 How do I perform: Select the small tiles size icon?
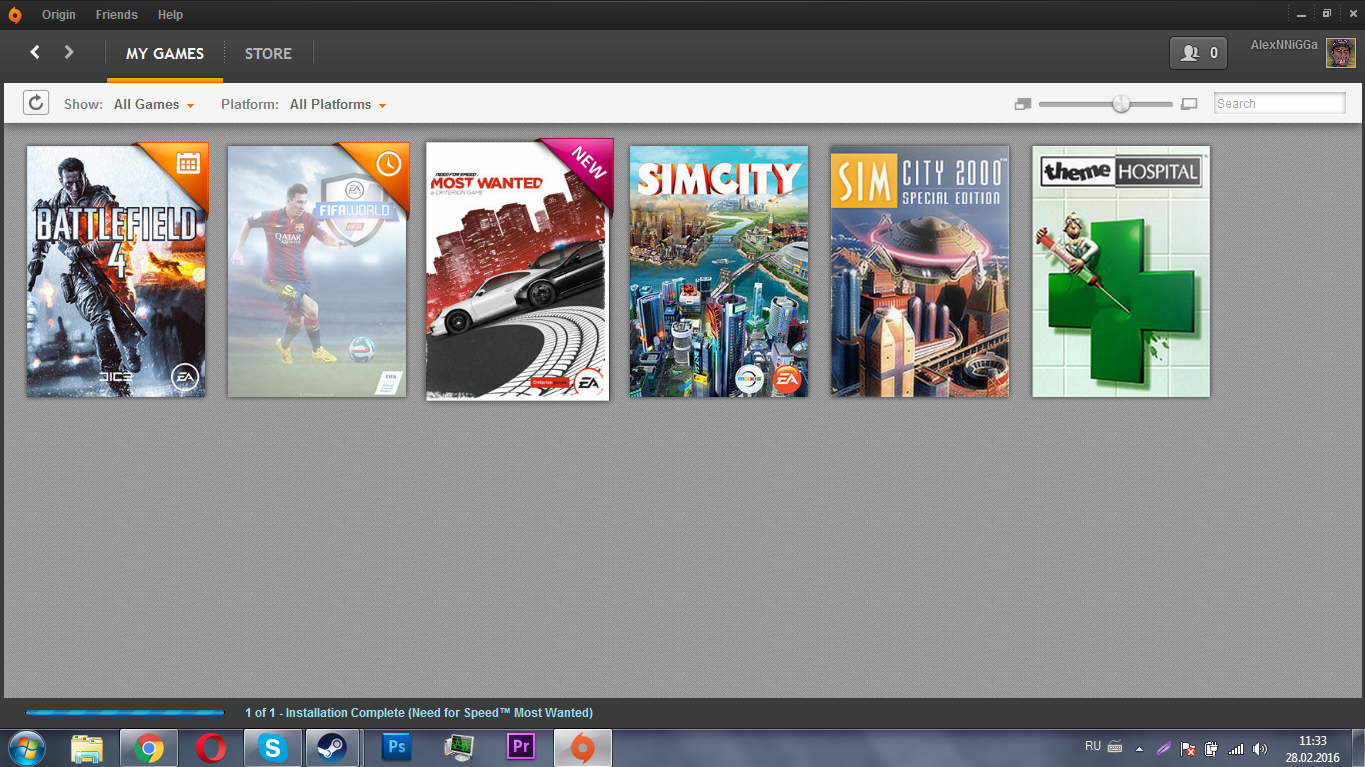click(1022, 104)
